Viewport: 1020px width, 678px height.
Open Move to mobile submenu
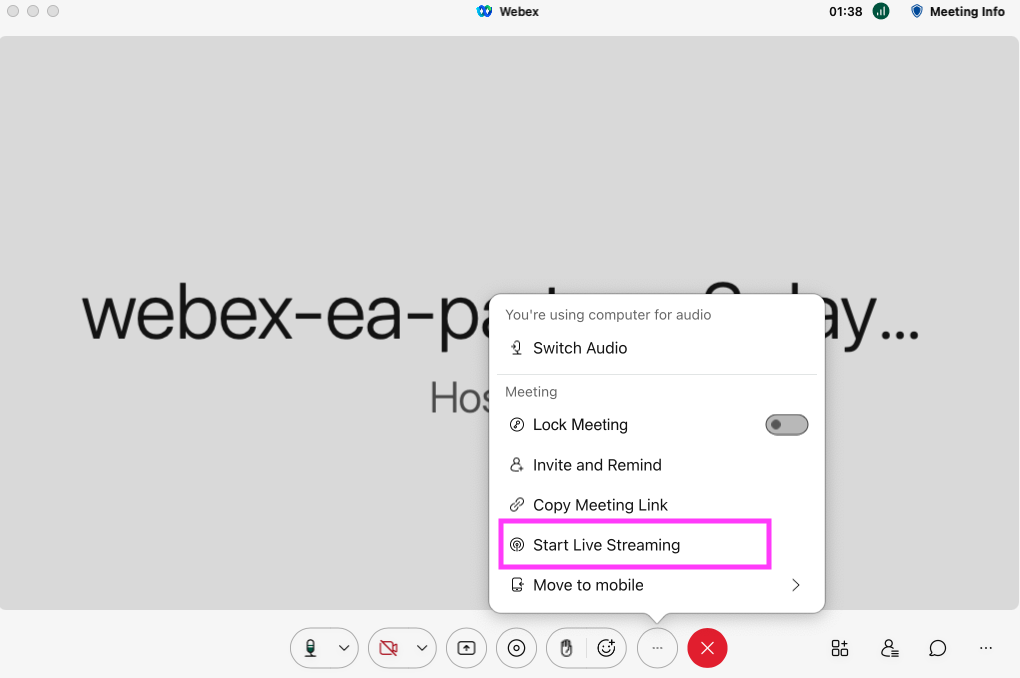[657, 585]
